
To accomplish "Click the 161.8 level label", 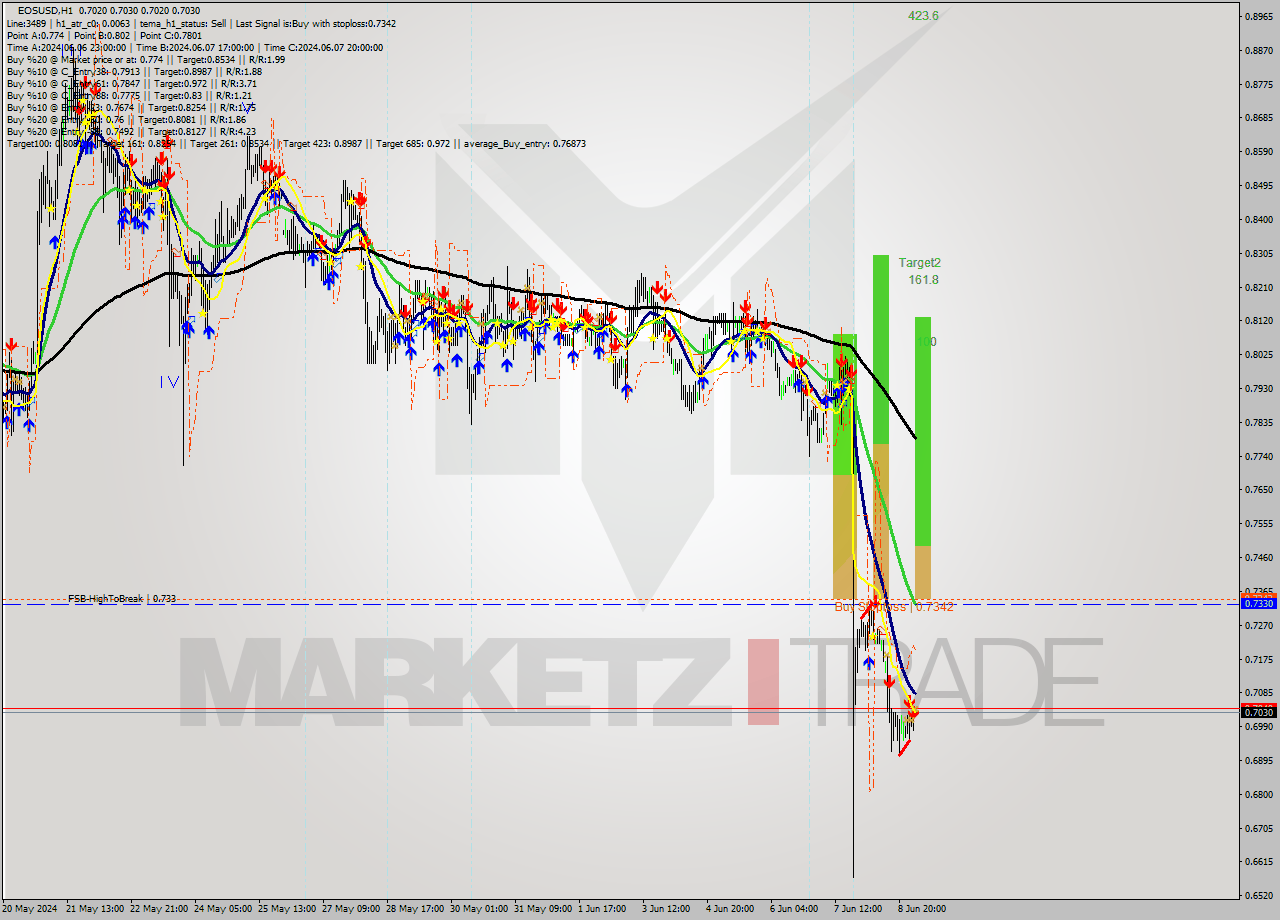I will coord(923,280).
